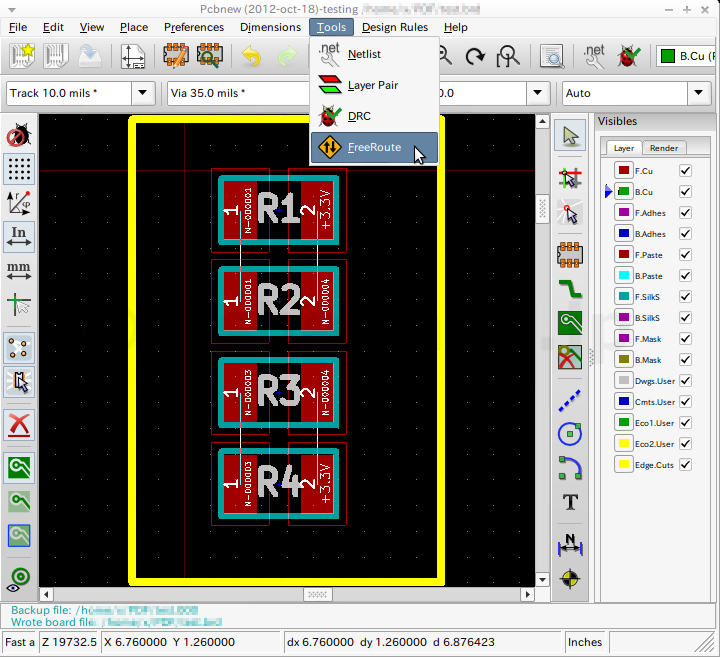Switch to the Layer tab
720x657 pixels.
click(x=623, y=148)
